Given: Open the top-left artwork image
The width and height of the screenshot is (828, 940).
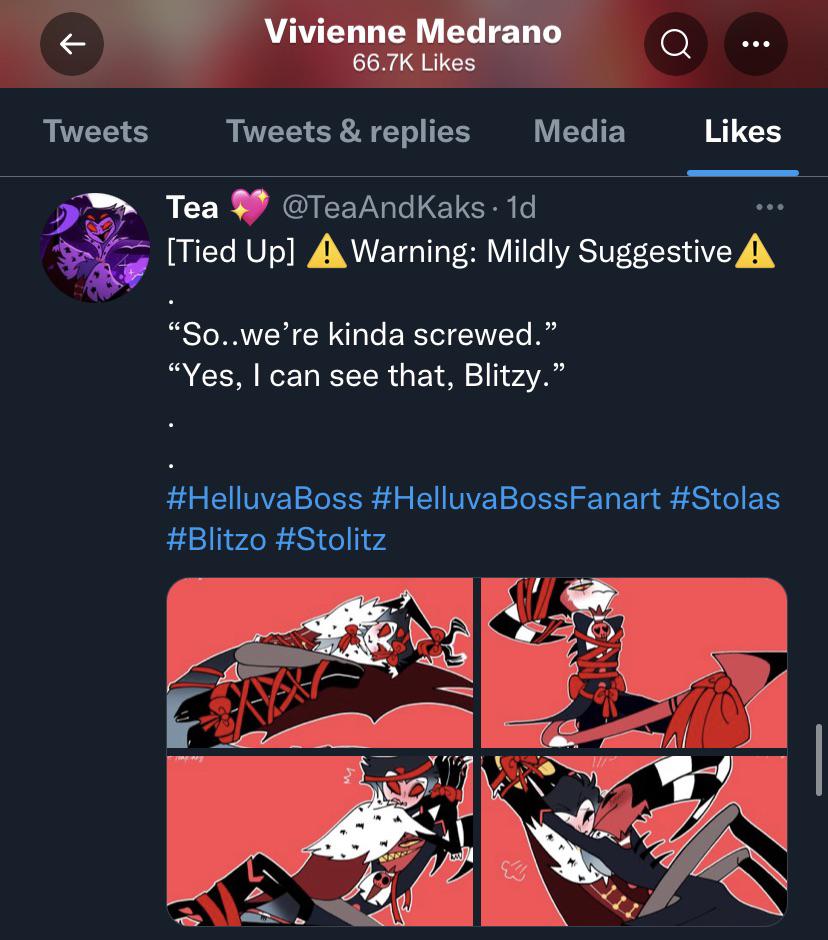Looking at the screenshot, I should coord(320,662).
